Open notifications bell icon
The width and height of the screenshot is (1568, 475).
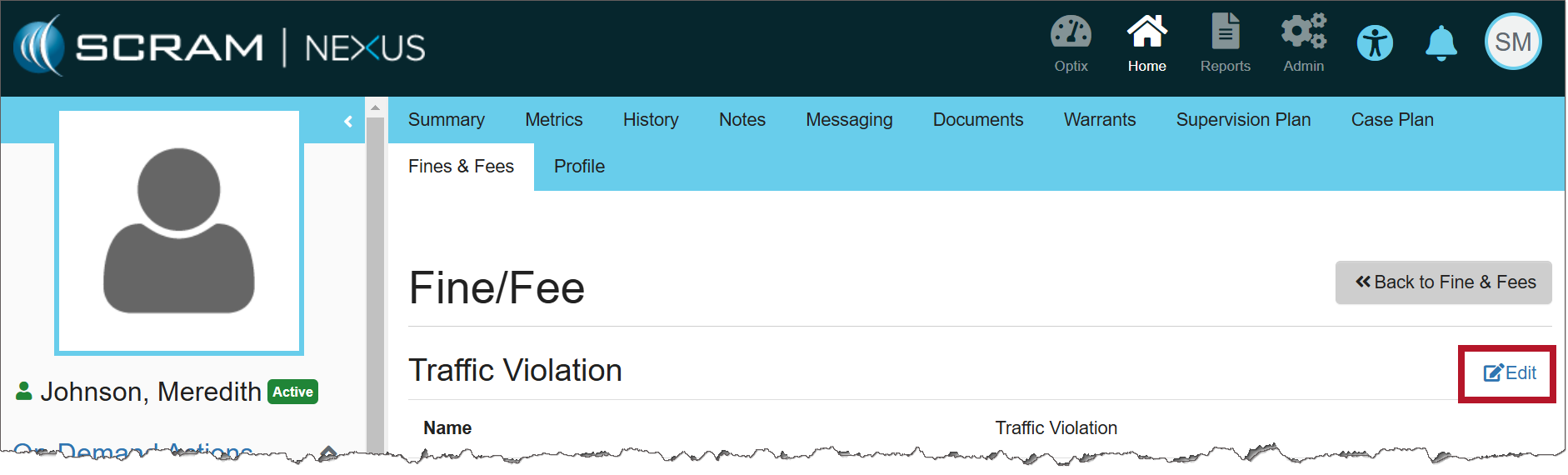(x=1441, y=42)
